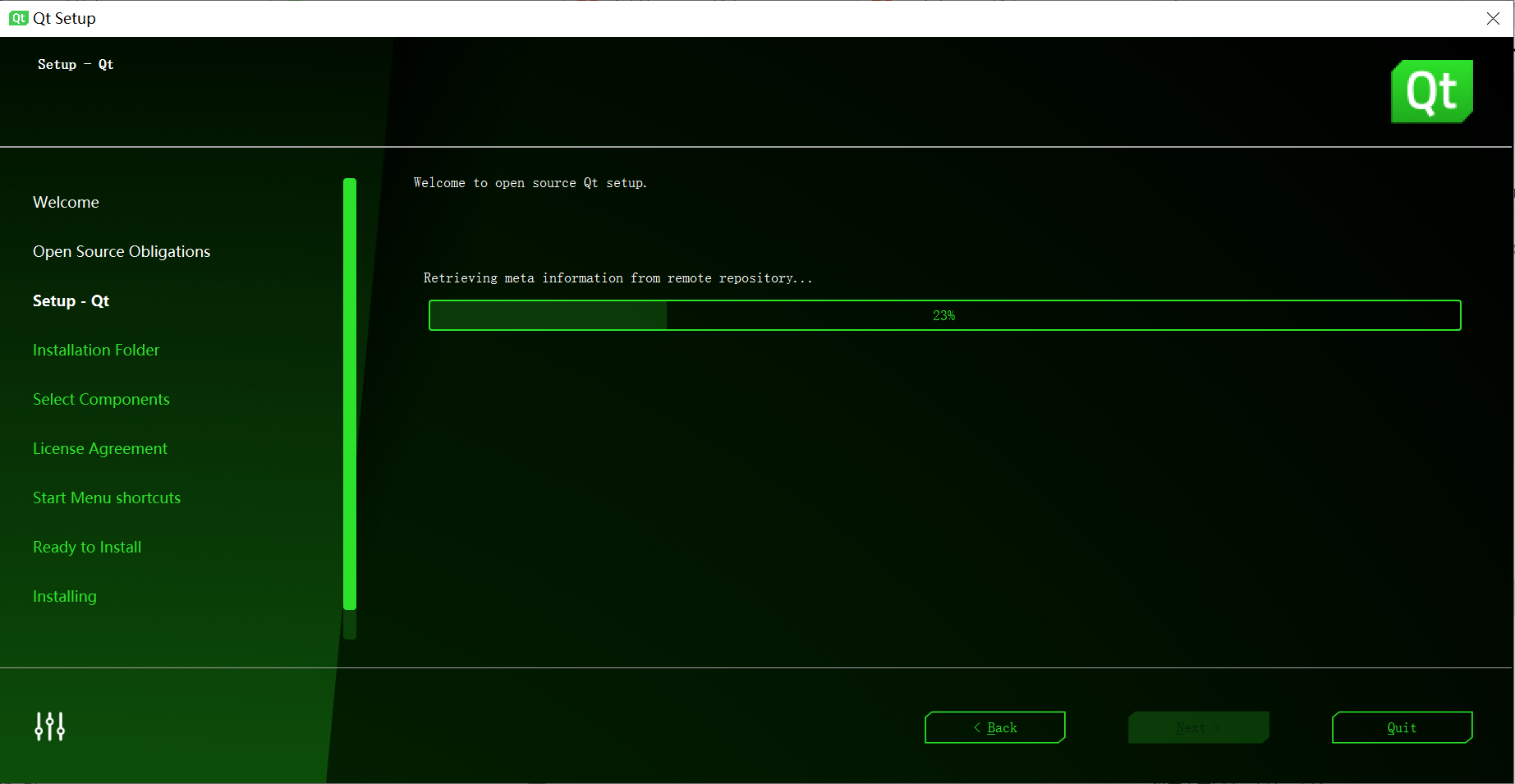Close the Qt Setup window
This screenshot has width=1515, height=784.
click(x=1493, y=18)
